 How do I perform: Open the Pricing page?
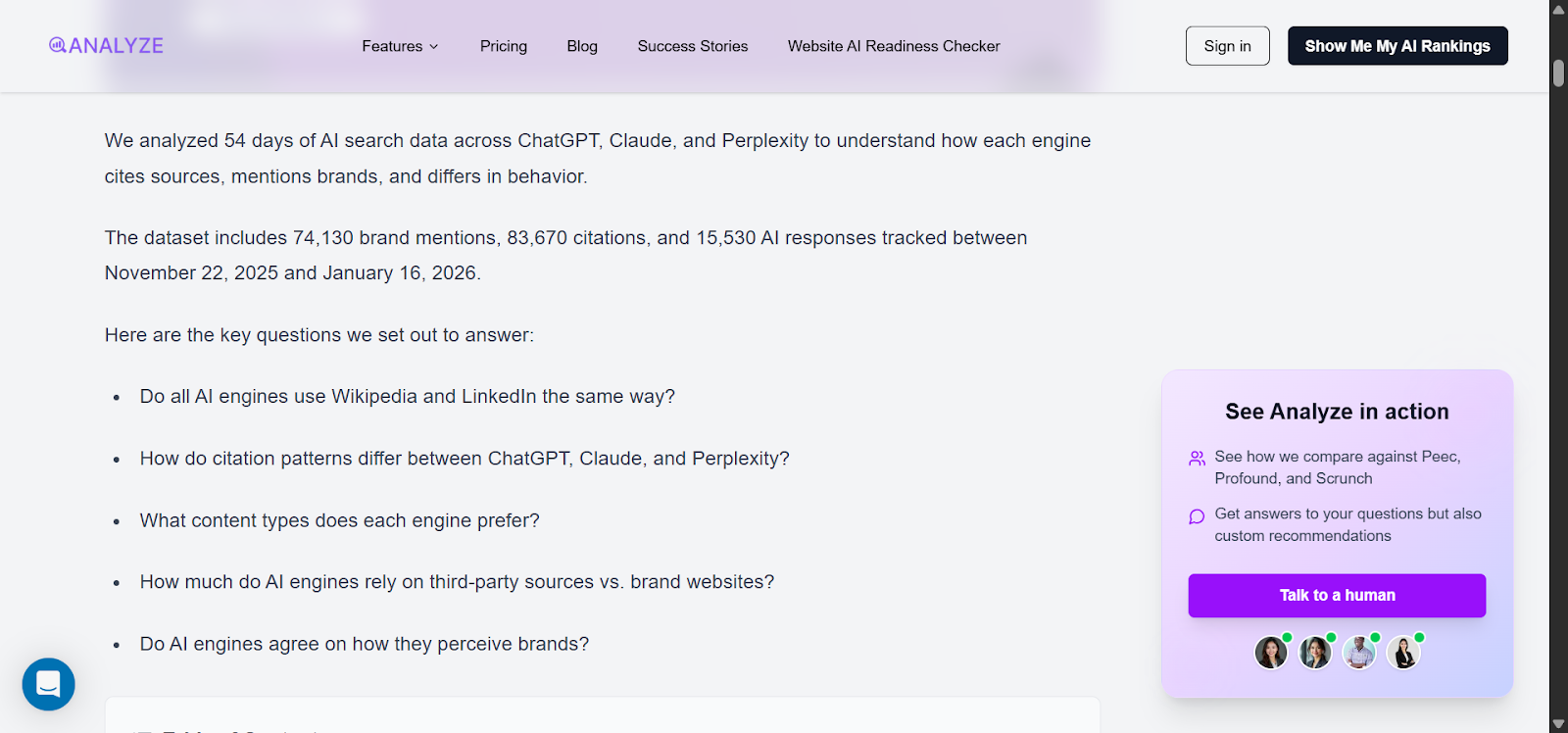coord(503,46)
